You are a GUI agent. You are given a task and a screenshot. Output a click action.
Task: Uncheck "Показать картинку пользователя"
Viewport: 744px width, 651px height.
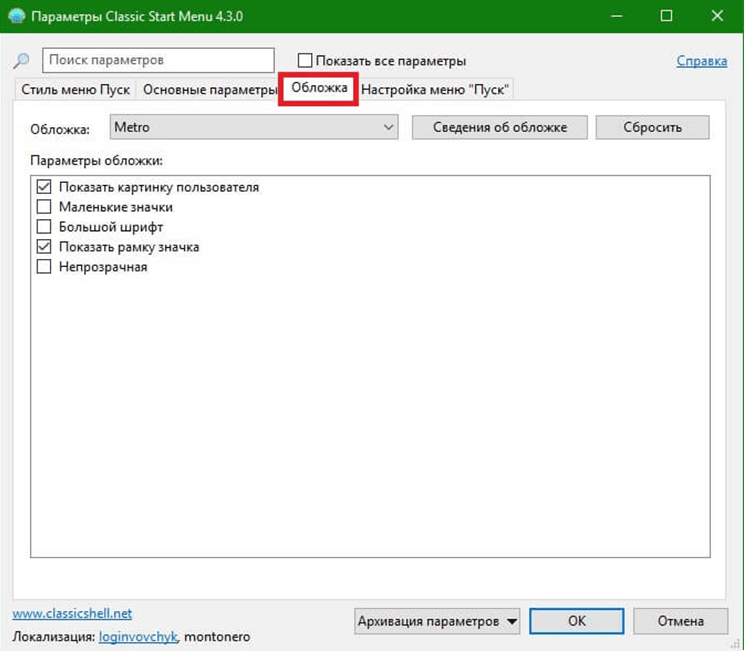pyautogui.click(x=44, y=187)
